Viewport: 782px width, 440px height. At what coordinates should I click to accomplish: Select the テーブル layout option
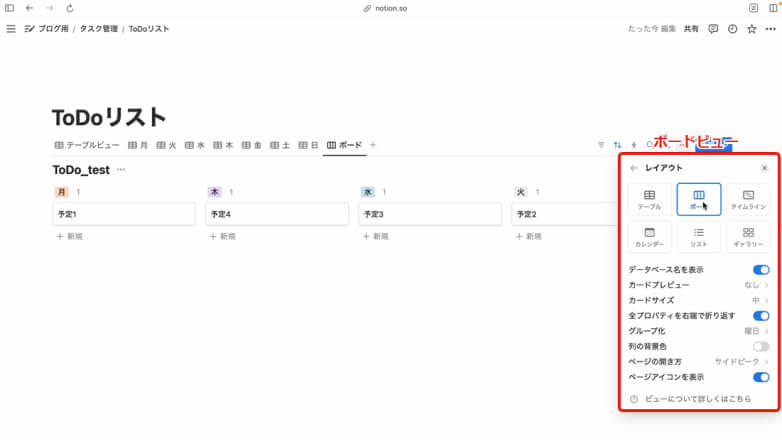point(649,199)
